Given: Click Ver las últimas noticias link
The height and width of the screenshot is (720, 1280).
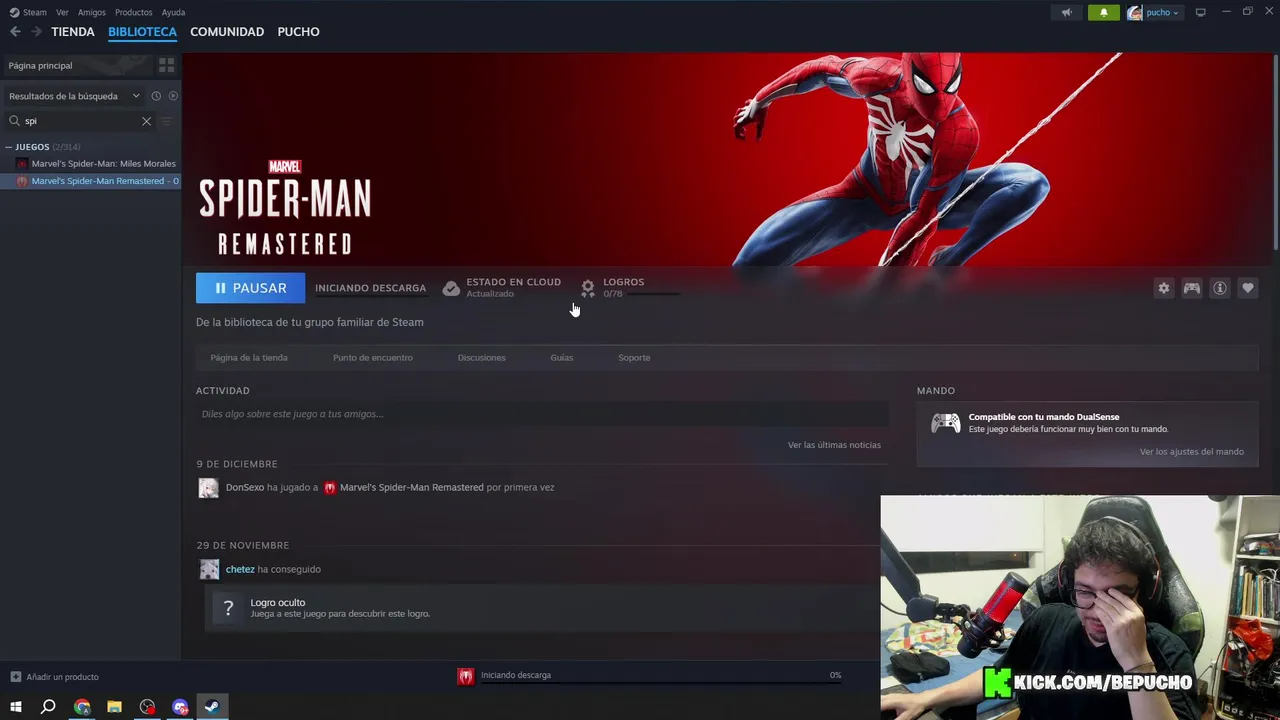Looking at the screenshot, I should [834, 445].
